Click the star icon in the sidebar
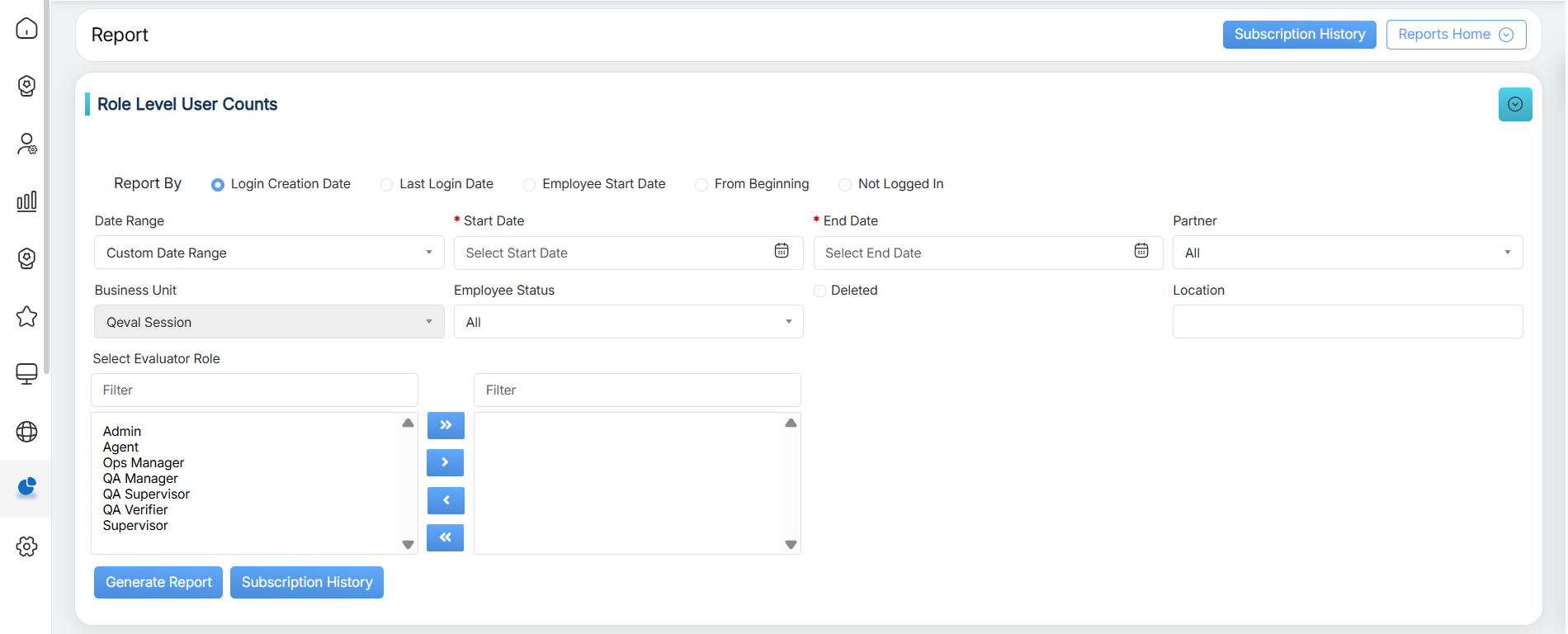 coord(26,316)
